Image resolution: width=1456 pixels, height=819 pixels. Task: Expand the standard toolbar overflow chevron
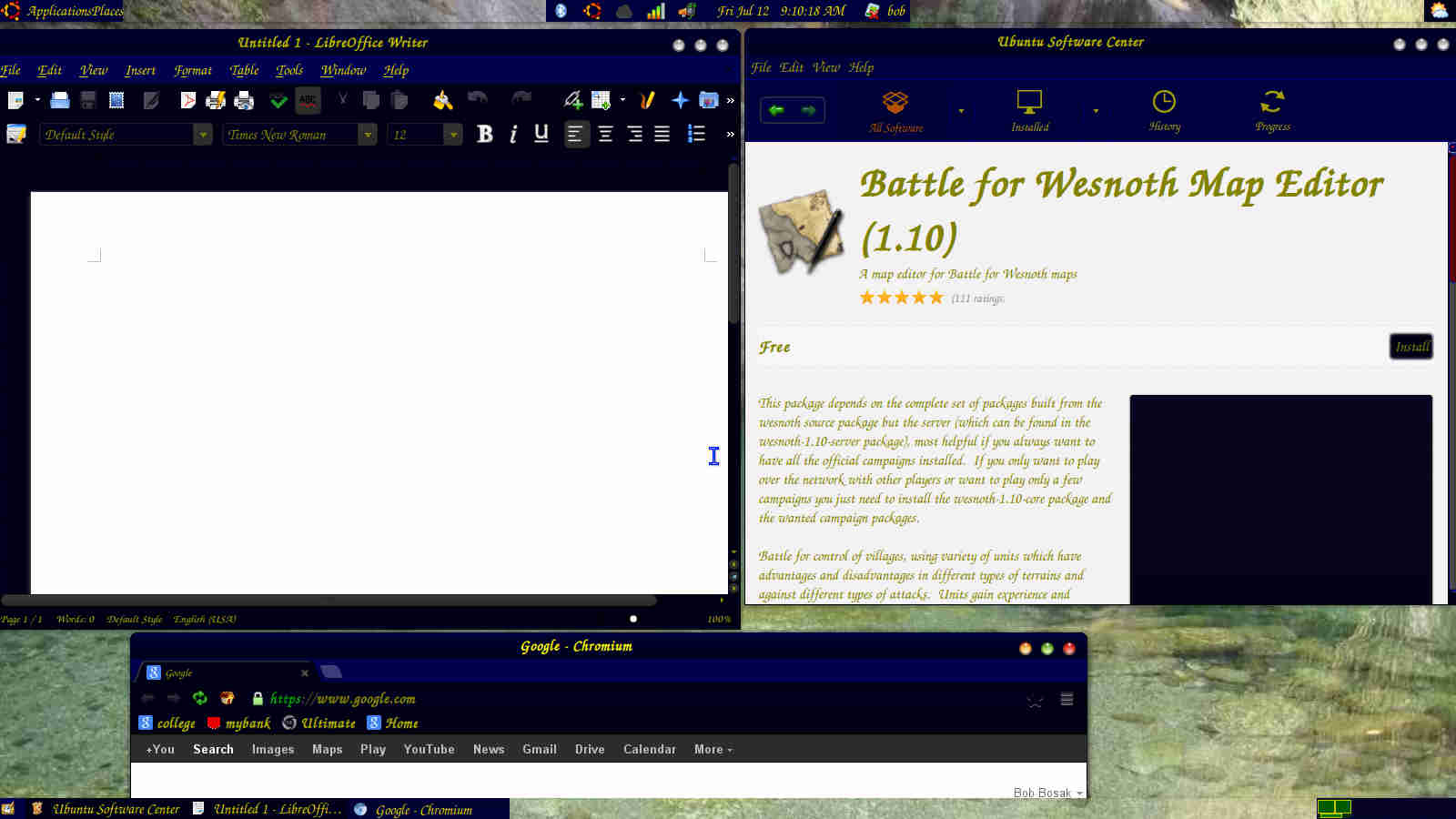click(x=730, y=100)
